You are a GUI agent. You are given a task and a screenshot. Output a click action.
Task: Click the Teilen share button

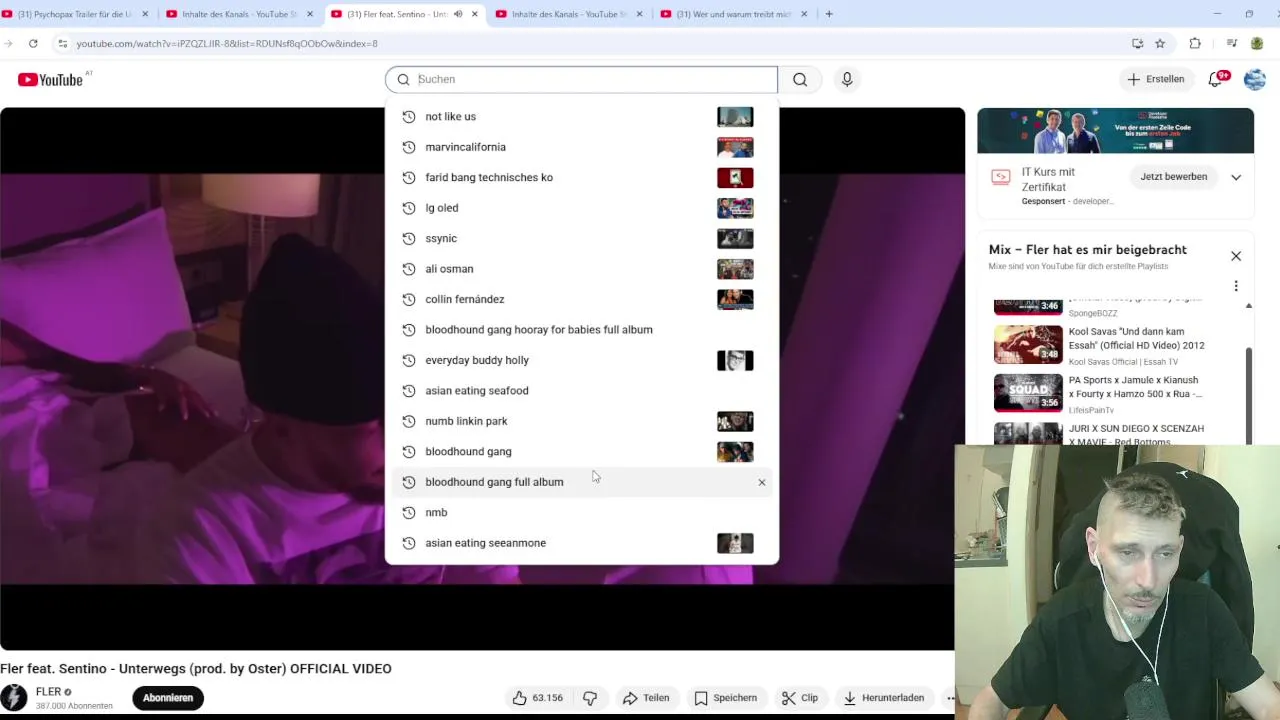pos(645,698)
